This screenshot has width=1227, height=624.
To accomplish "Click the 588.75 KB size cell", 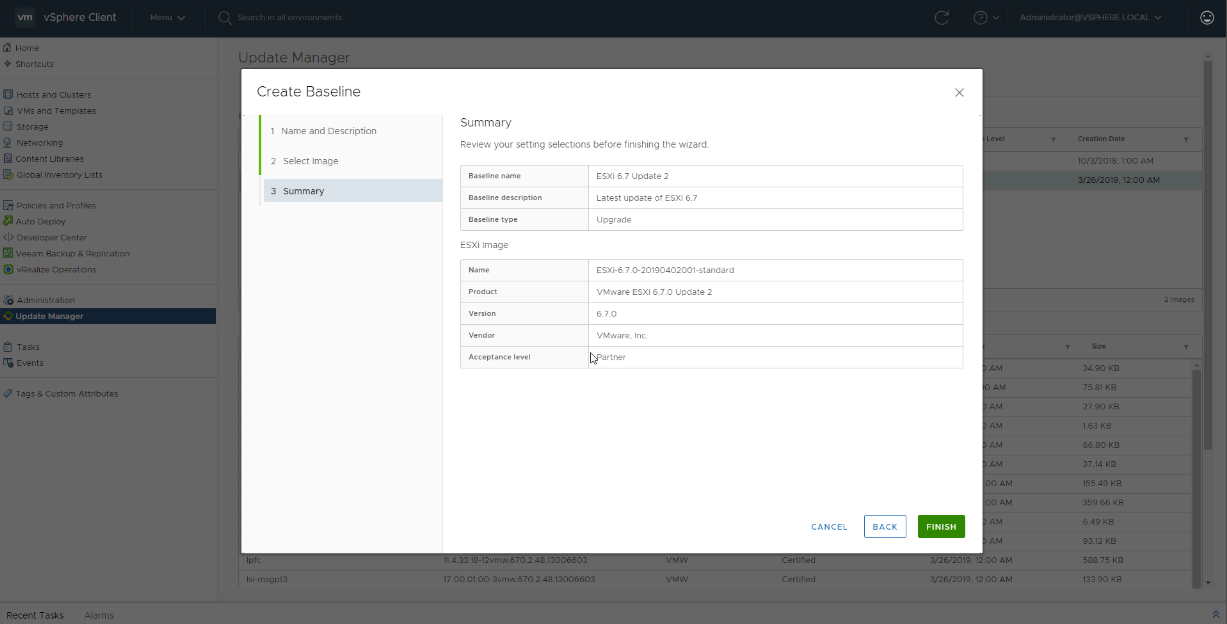I will pos(1103,560).
